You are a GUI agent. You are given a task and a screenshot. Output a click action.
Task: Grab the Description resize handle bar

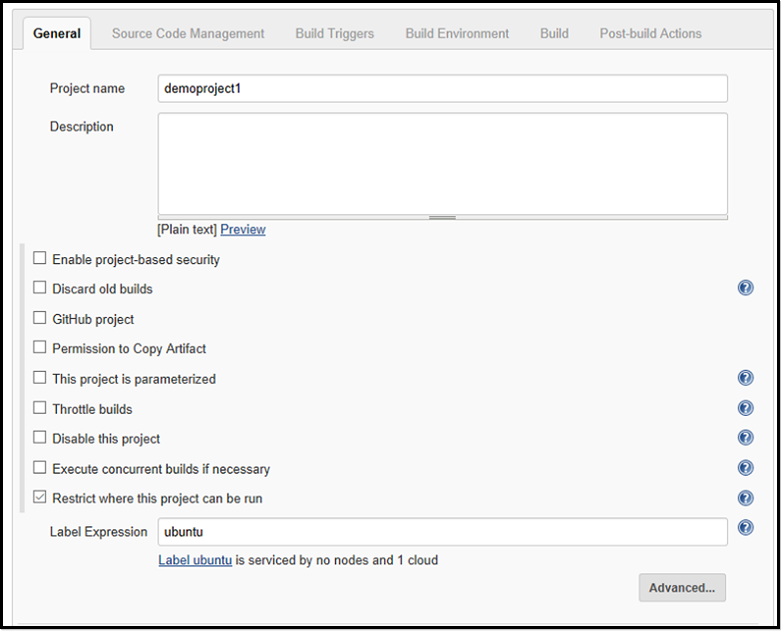(442, 217)
